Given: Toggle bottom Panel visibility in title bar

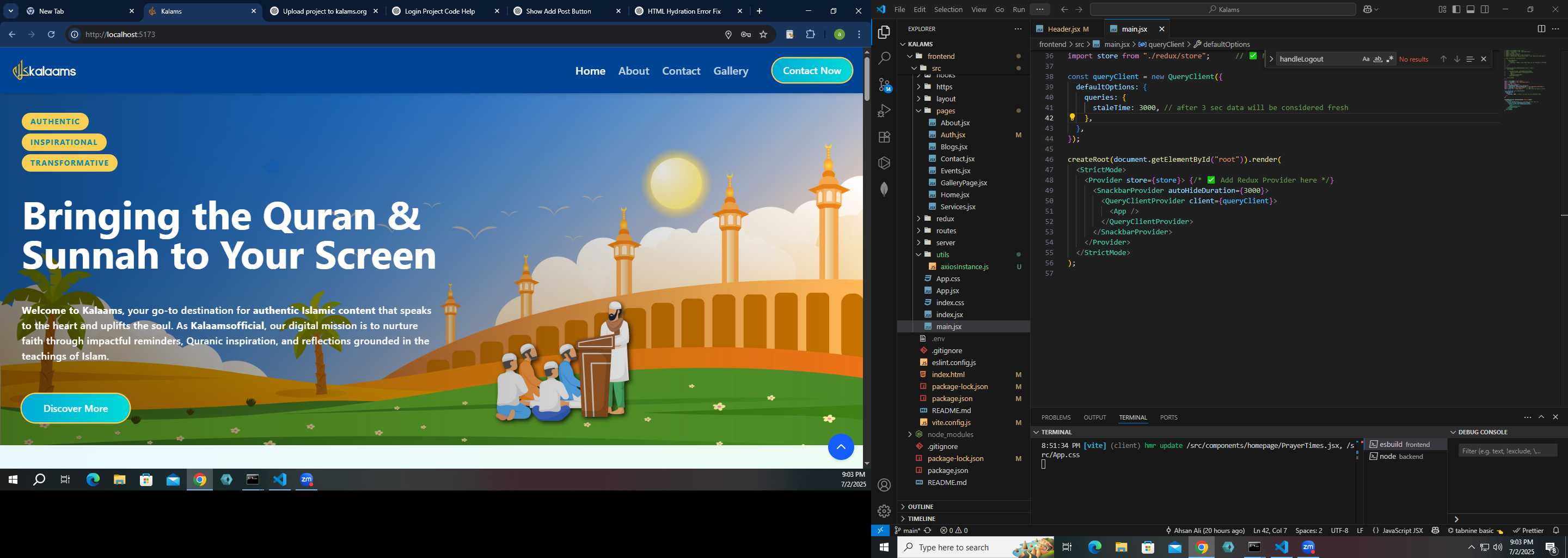Looking at the screenshot, I should click(x=1471, y=10).
